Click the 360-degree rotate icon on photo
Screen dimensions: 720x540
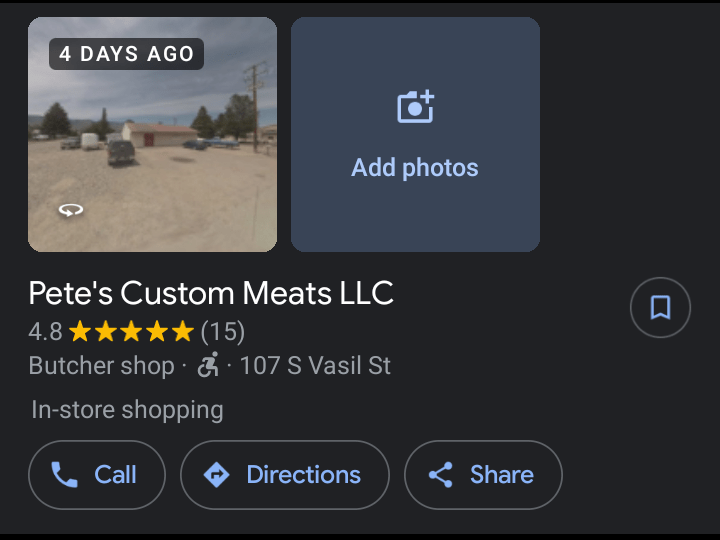click(71, 210)
